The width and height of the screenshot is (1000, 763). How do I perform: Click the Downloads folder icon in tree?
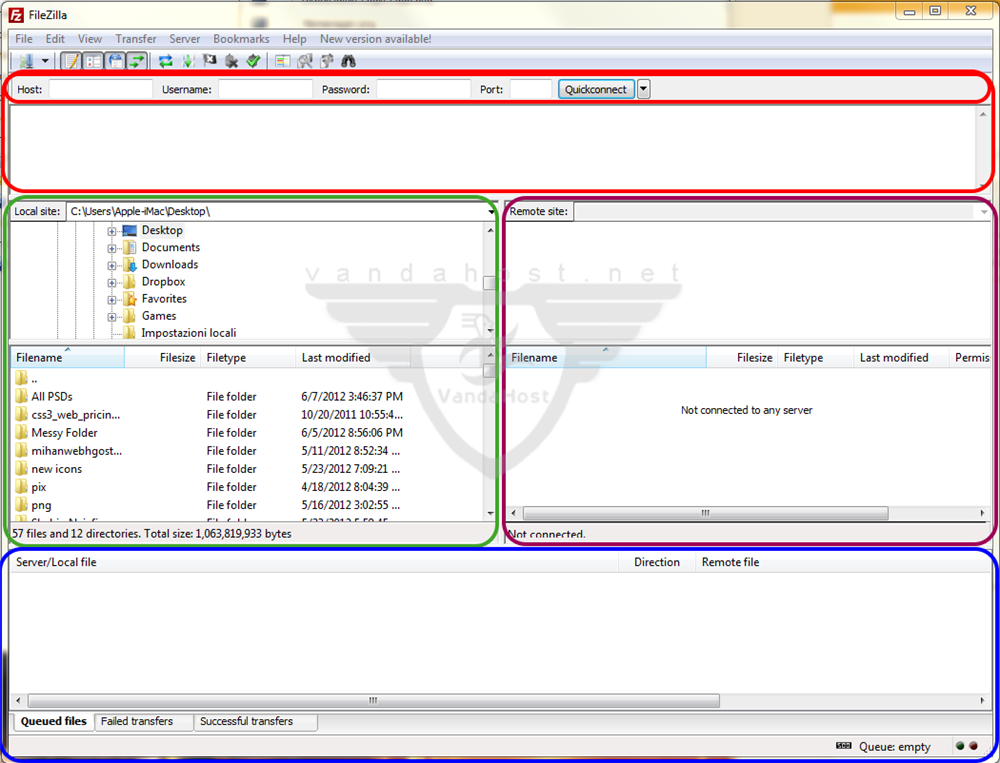[x=129, y=265]
